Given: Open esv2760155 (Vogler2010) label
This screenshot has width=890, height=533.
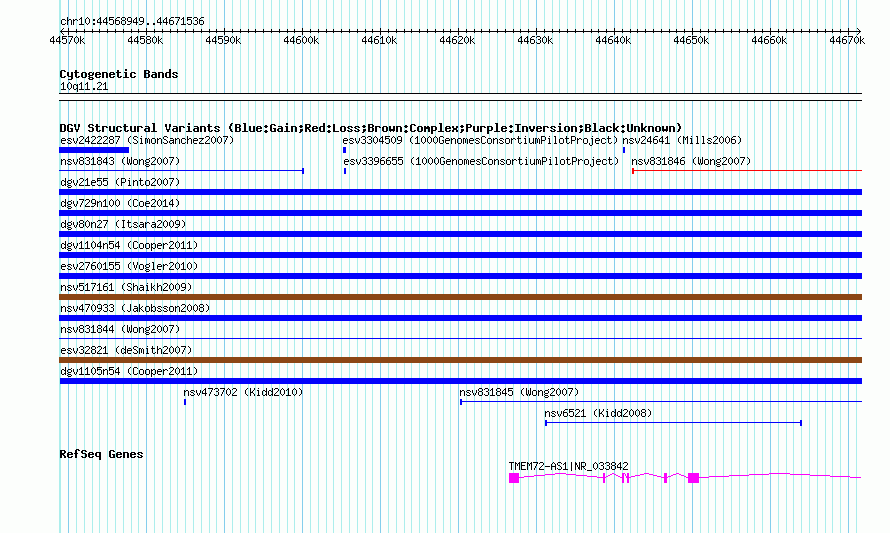Looking at the screenshot, I should click(x=129, y=266).
